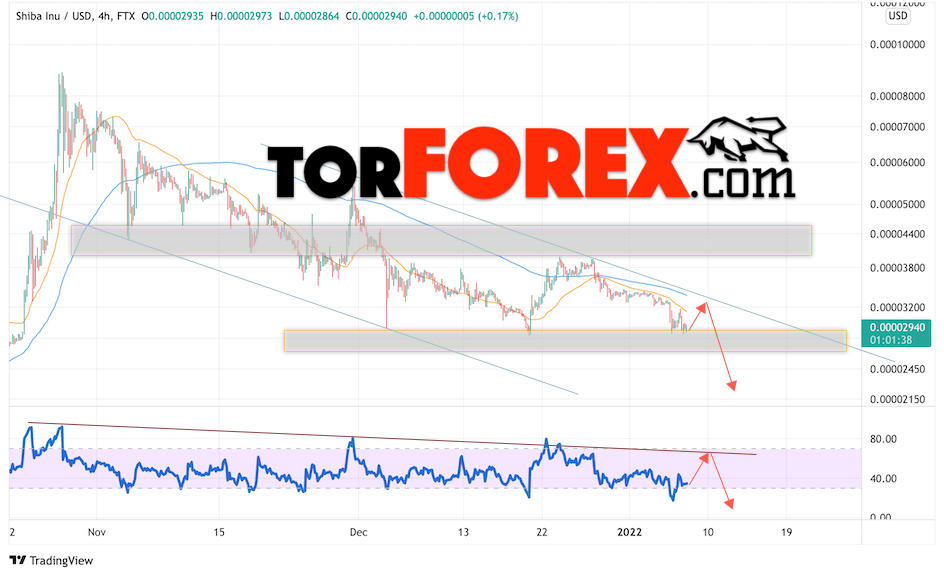Click the close value C0.00002940
This screenshot has height=576, width=944.
click(376, 16)
